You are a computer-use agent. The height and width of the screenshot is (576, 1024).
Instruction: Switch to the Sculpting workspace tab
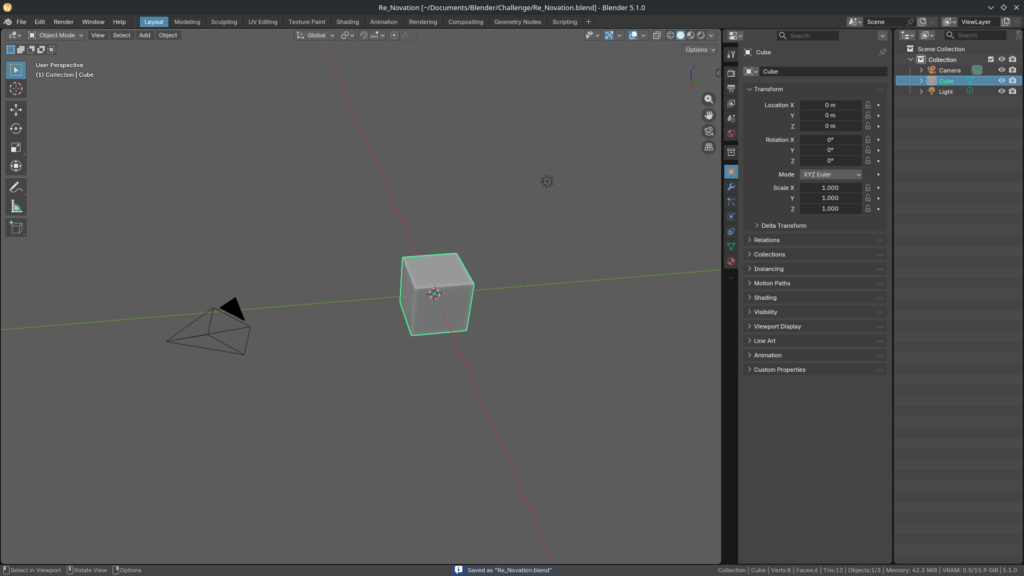(x=224, y=21)
